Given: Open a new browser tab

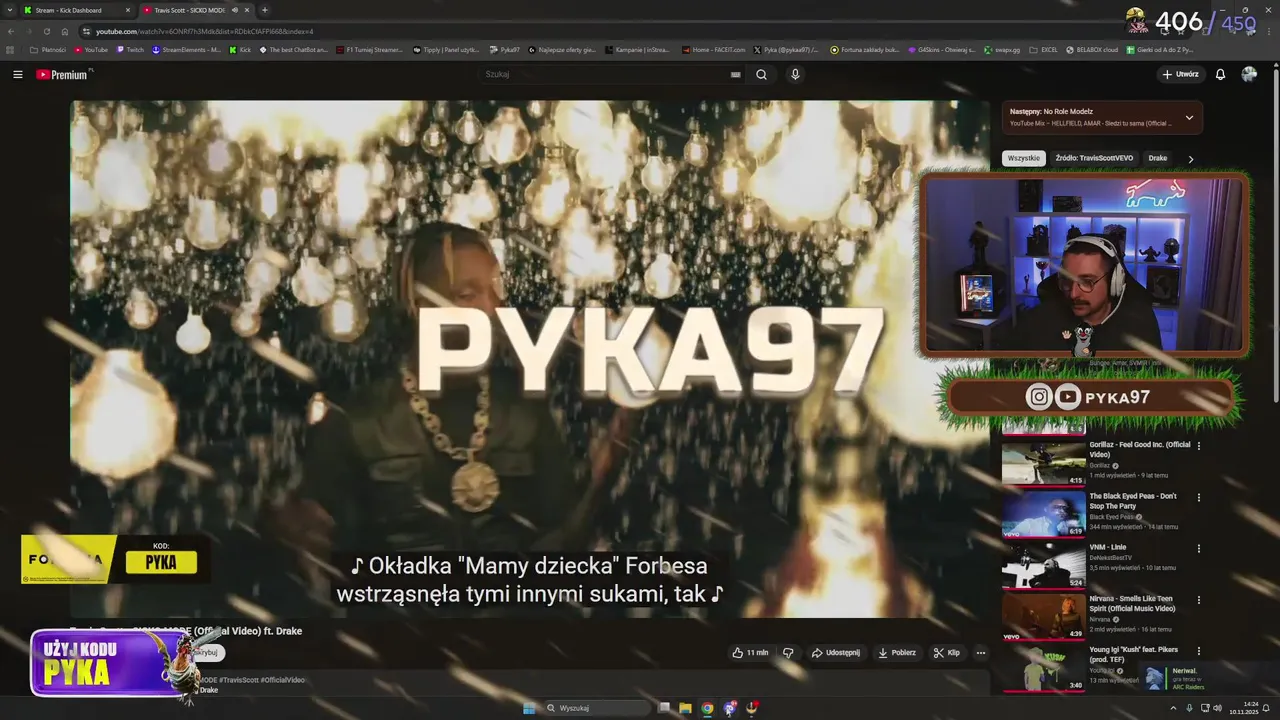Looking at the screenshot, I should click(264, 10).
